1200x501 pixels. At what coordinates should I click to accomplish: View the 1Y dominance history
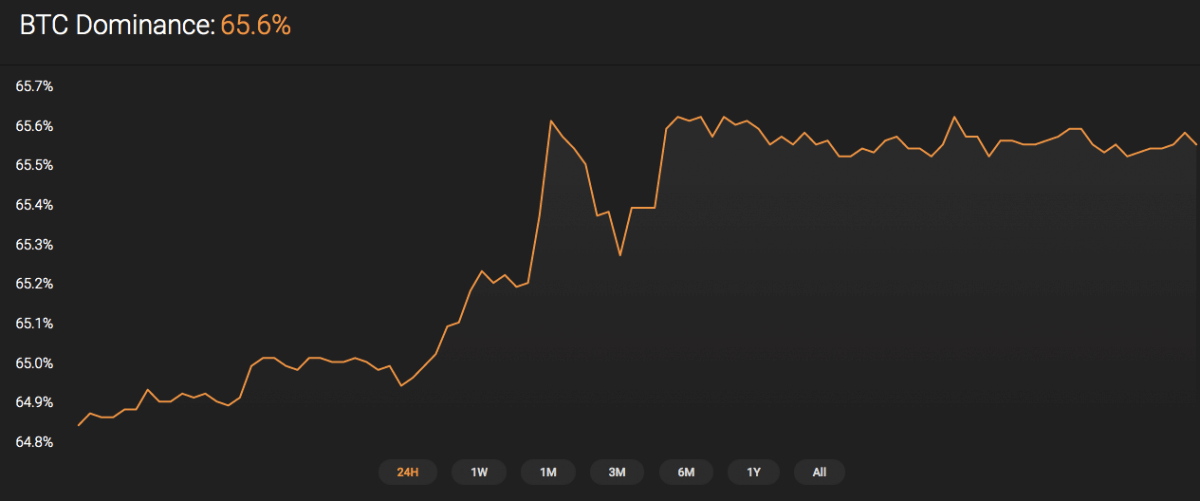click(x=754, y=472)
